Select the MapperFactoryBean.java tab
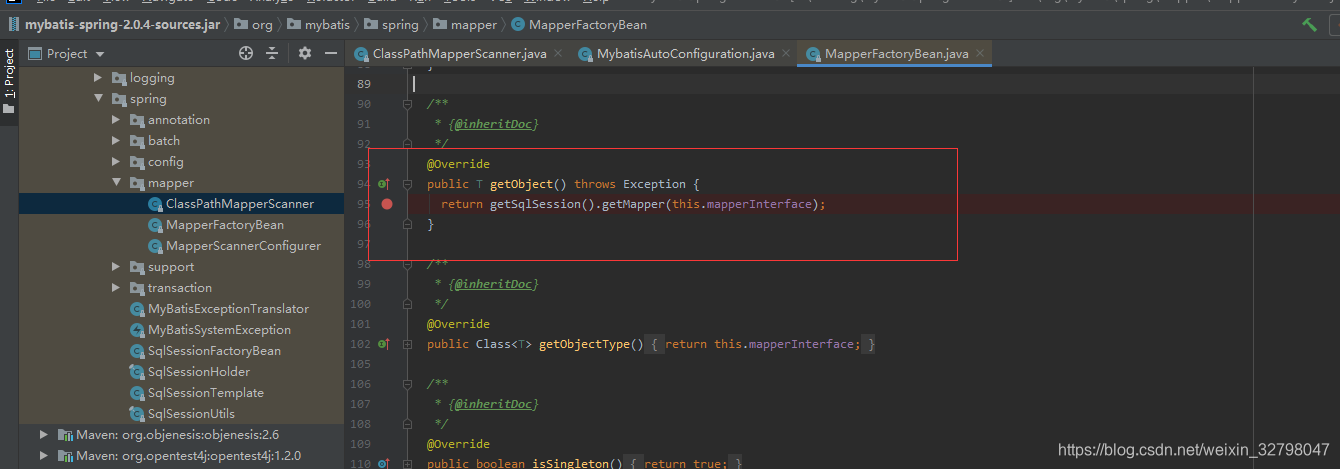This screenshot has width=1340, height=469. coord(895,54)
